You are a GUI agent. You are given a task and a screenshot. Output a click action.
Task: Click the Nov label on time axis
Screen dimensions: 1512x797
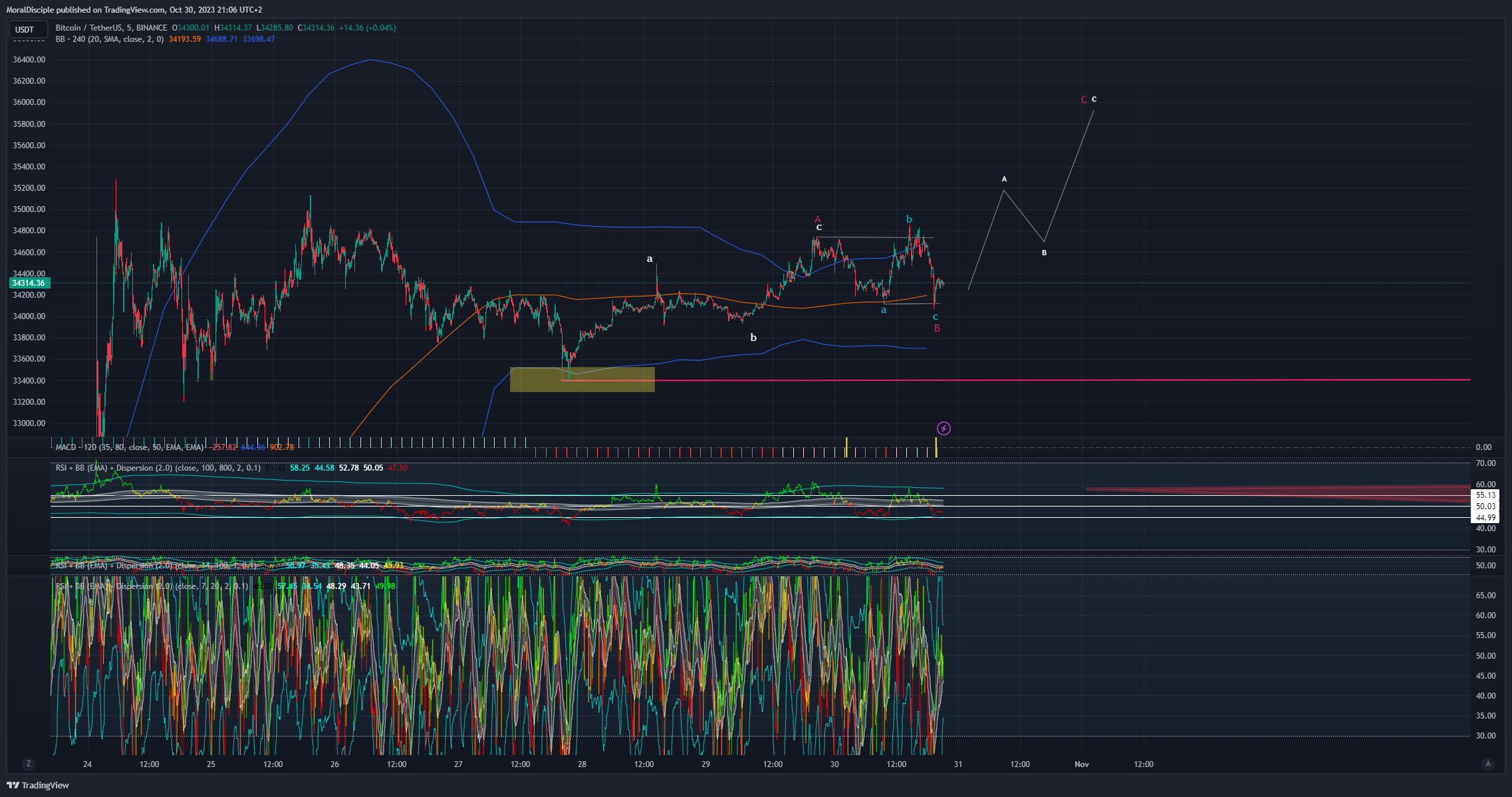1082,764
